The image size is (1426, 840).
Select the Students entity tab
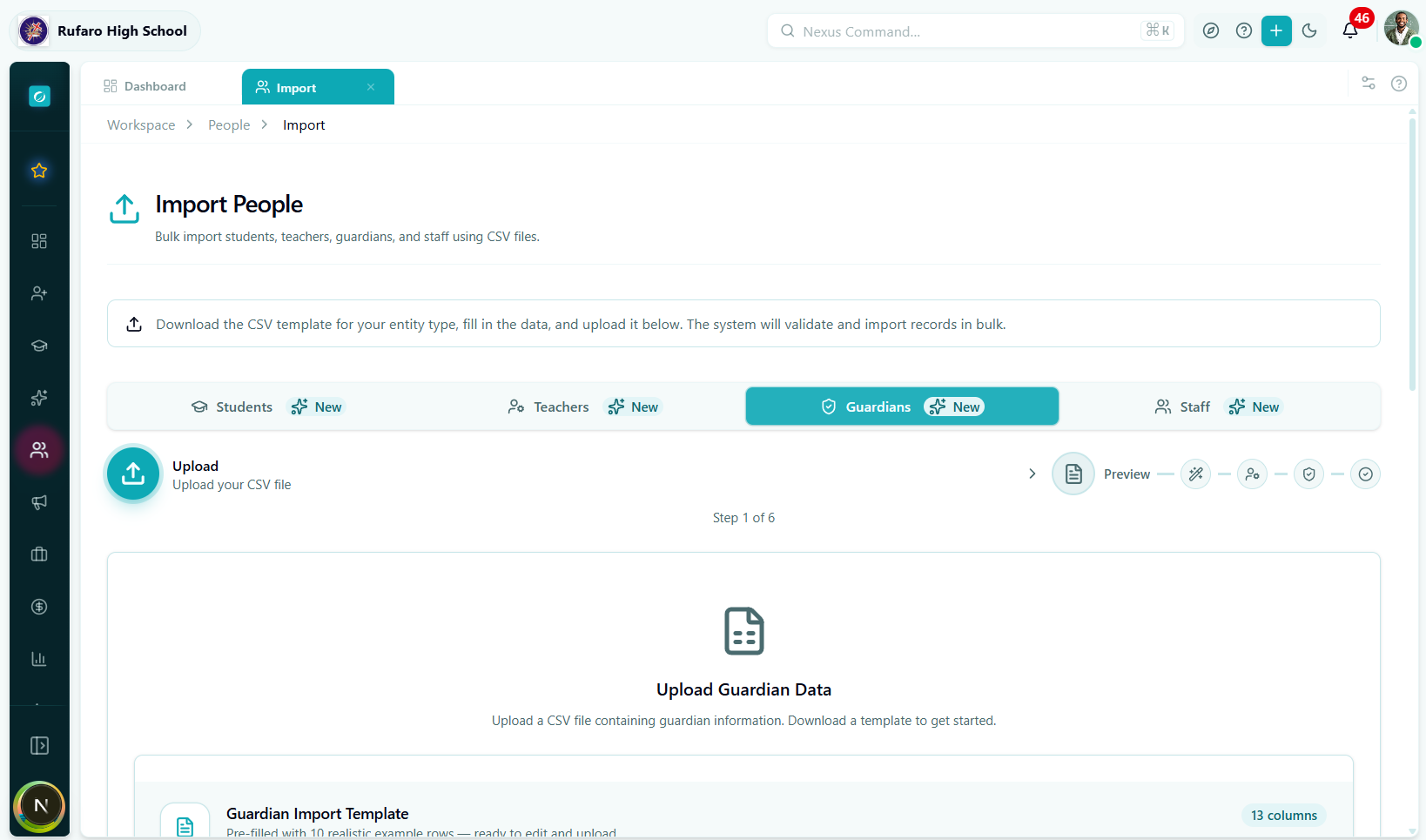tap(267, 407)
